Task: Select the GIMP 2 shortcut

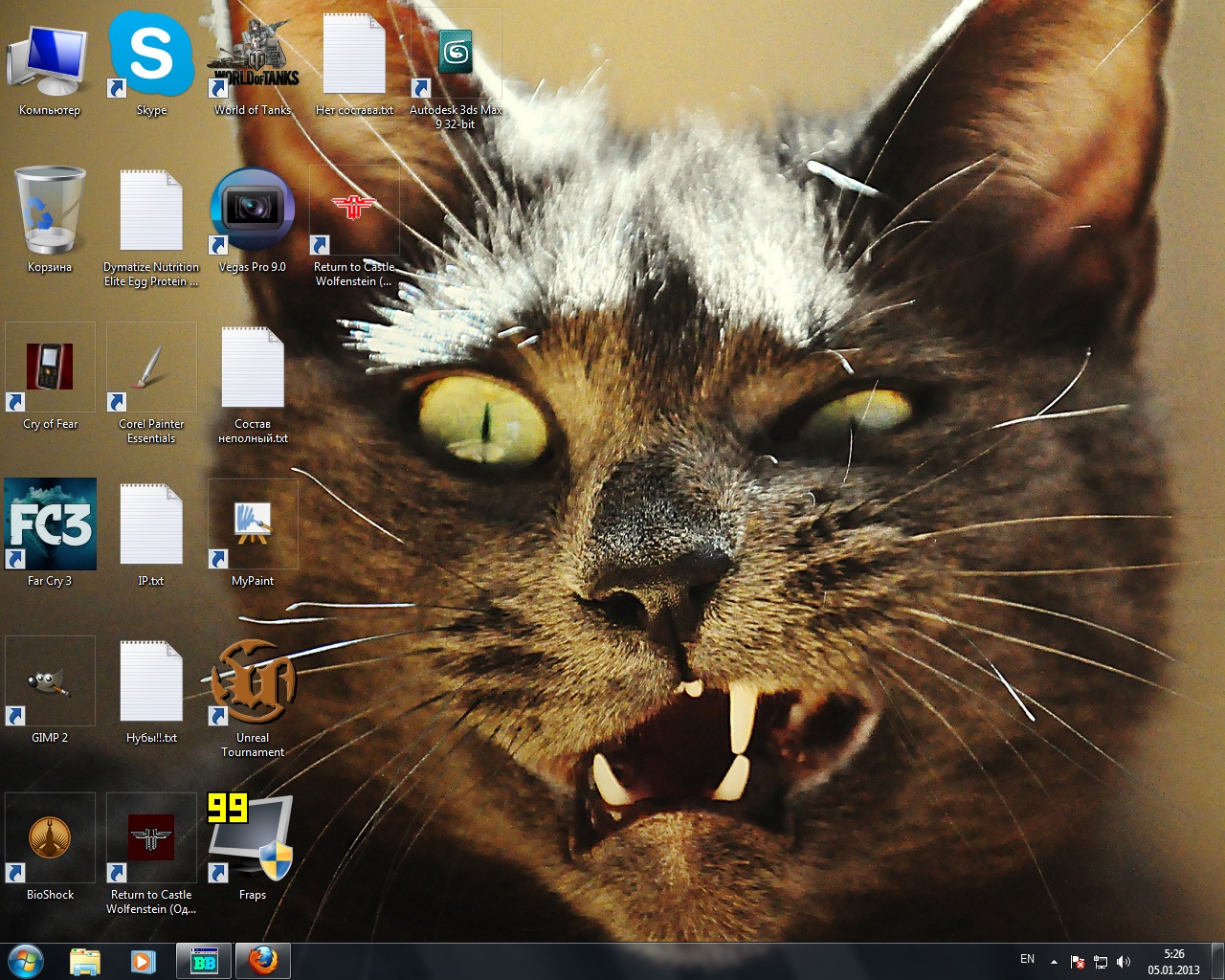Action: (50, 681)
